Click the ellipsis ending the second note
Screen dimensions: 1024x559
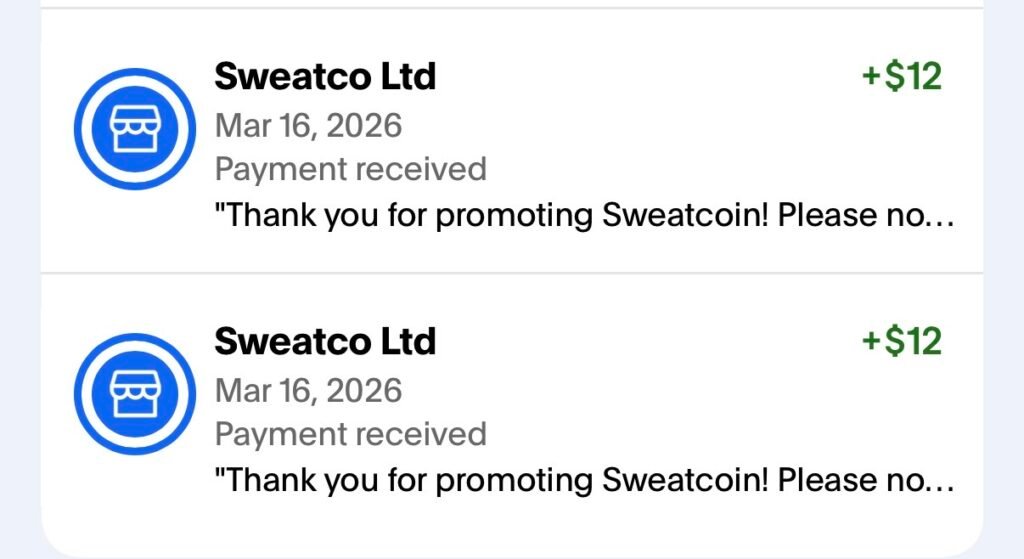click(942, 483)
